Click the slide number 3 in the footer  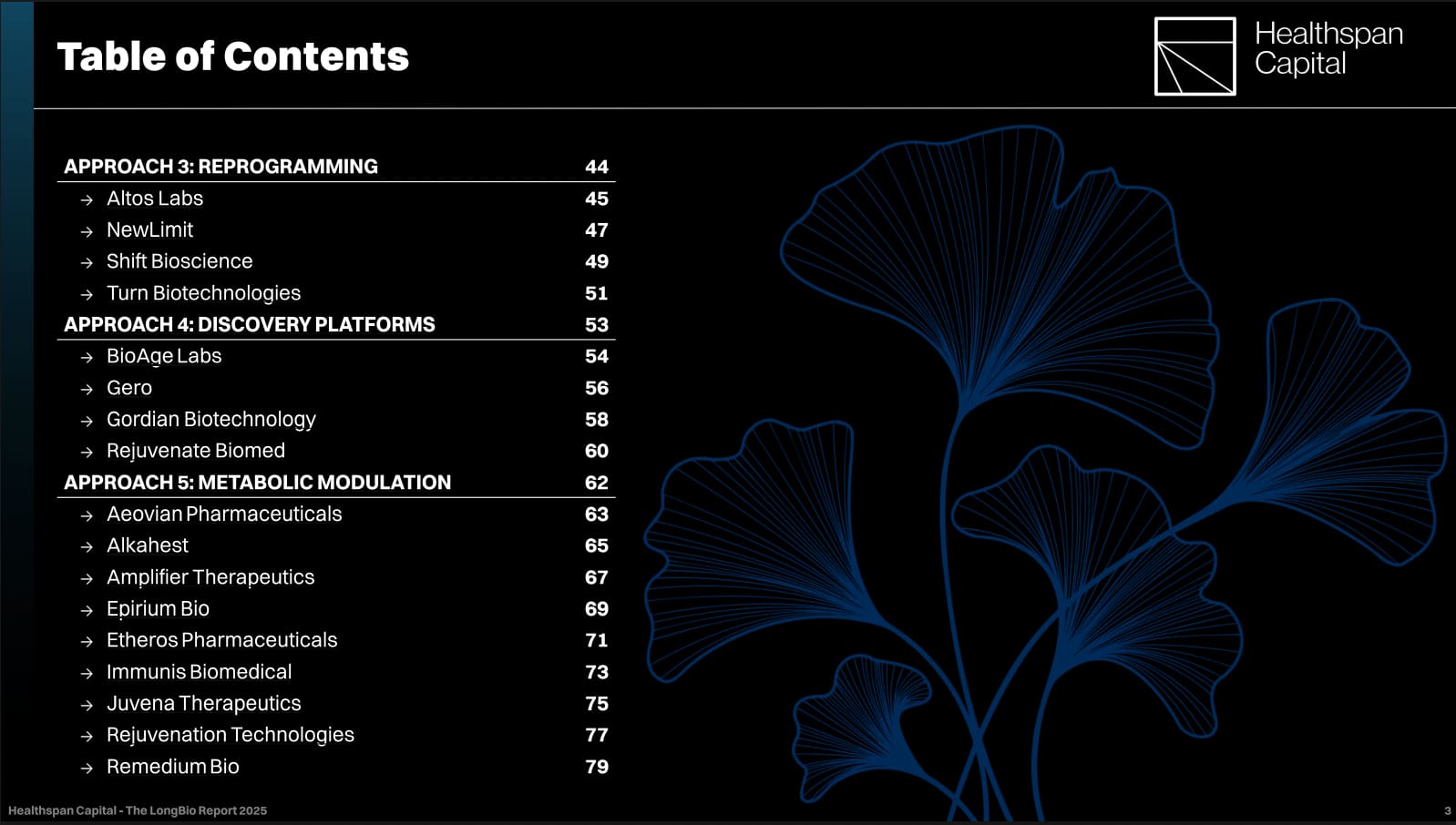(1448, 810)
